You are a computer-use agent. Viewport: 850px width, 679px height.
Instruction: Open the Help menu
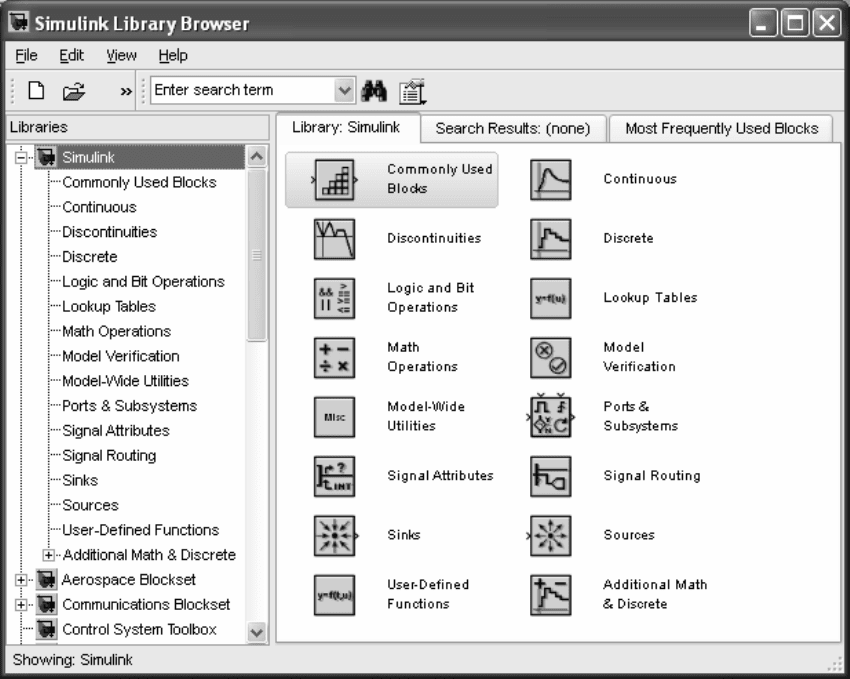pos(173,55)
